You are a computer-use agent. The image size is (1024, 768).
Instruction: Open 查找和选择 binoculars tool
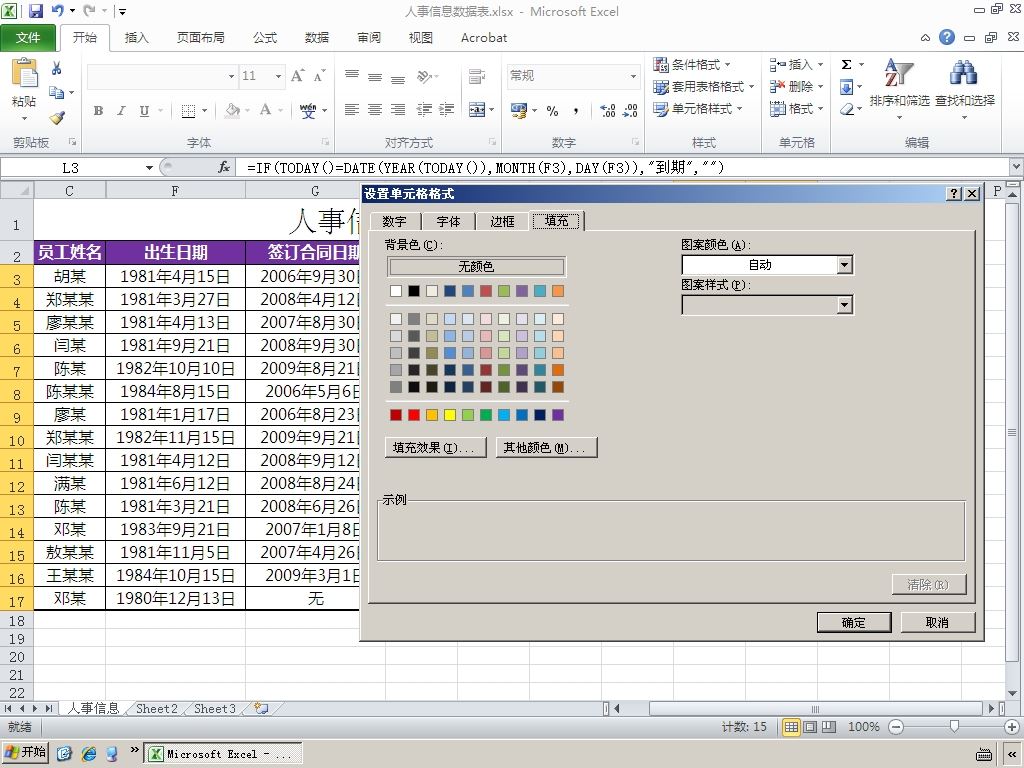(x=965, y=88)
